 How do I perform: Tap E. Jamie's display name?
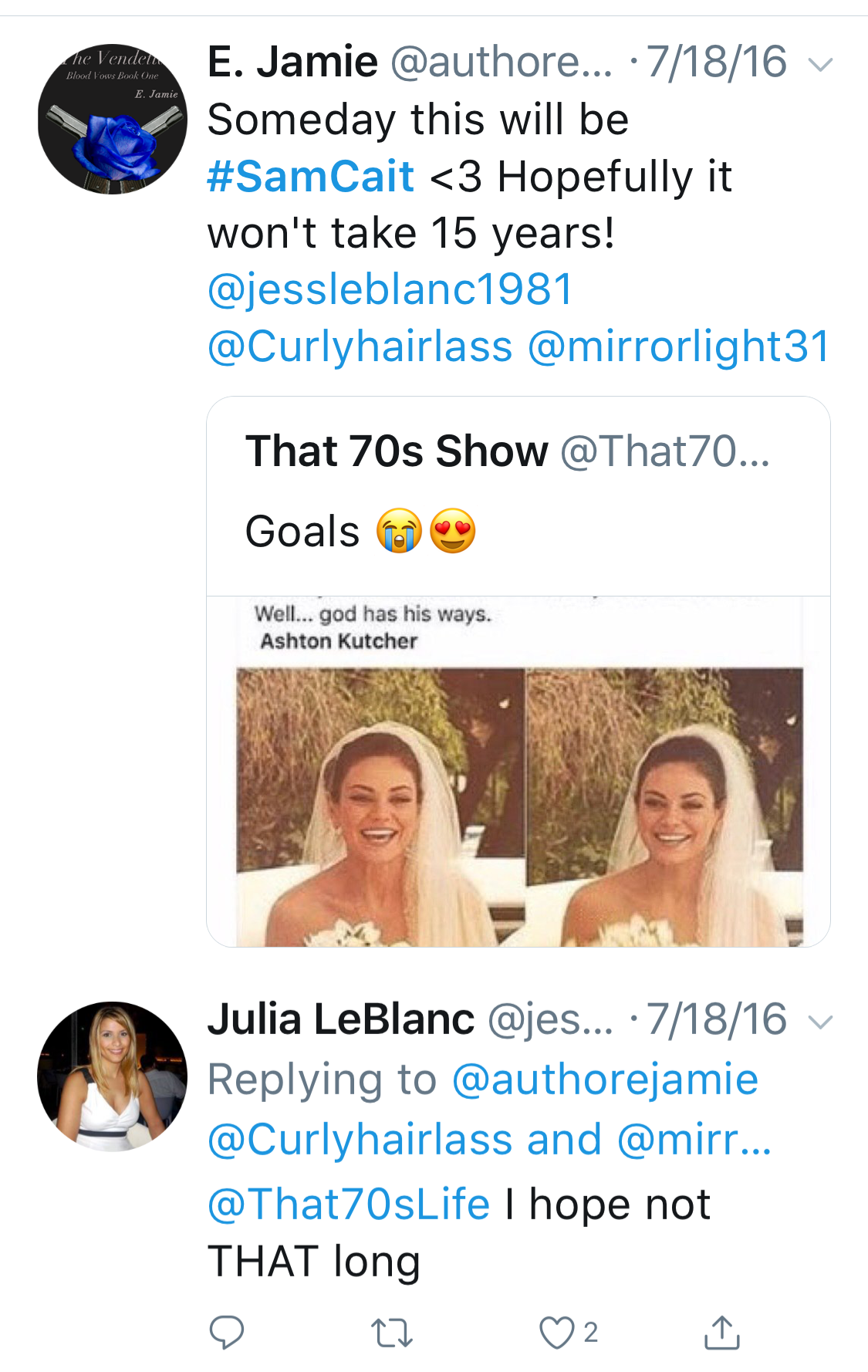(x=292, y=62)
